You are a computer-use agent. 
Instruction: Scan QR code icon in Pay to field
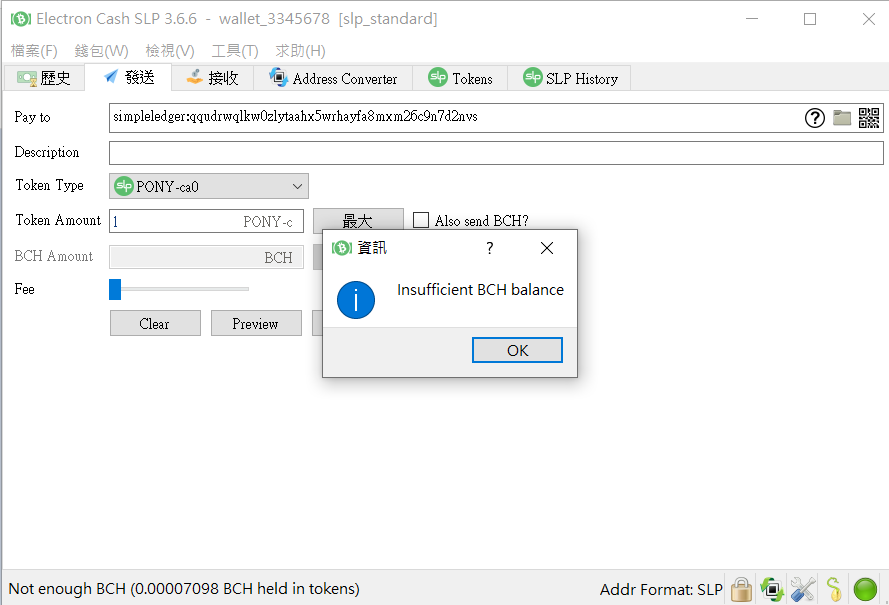(869, 118)
